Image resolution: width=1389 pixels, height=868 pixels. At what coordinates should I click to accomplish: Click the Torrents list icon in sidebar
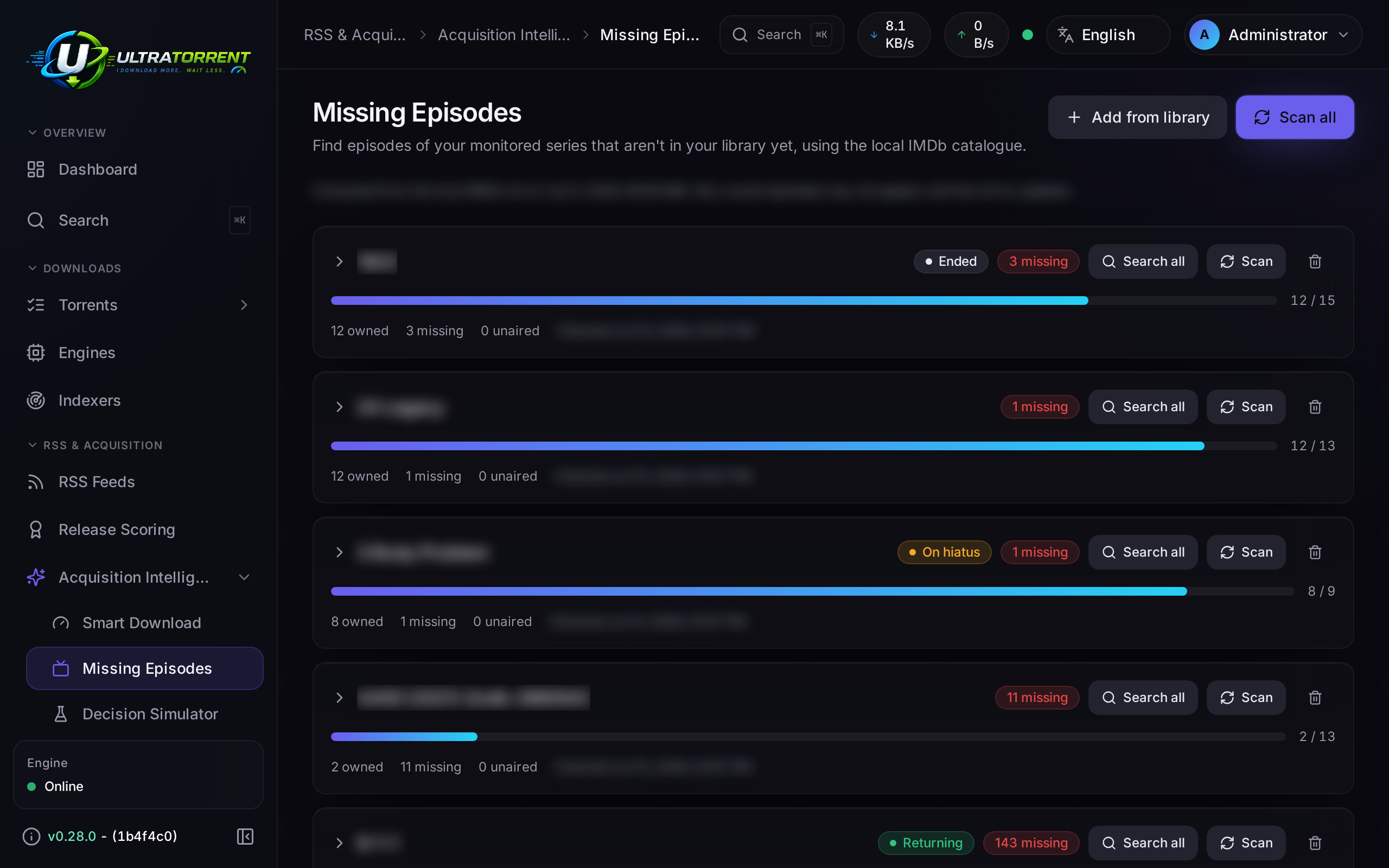(36, 305)
